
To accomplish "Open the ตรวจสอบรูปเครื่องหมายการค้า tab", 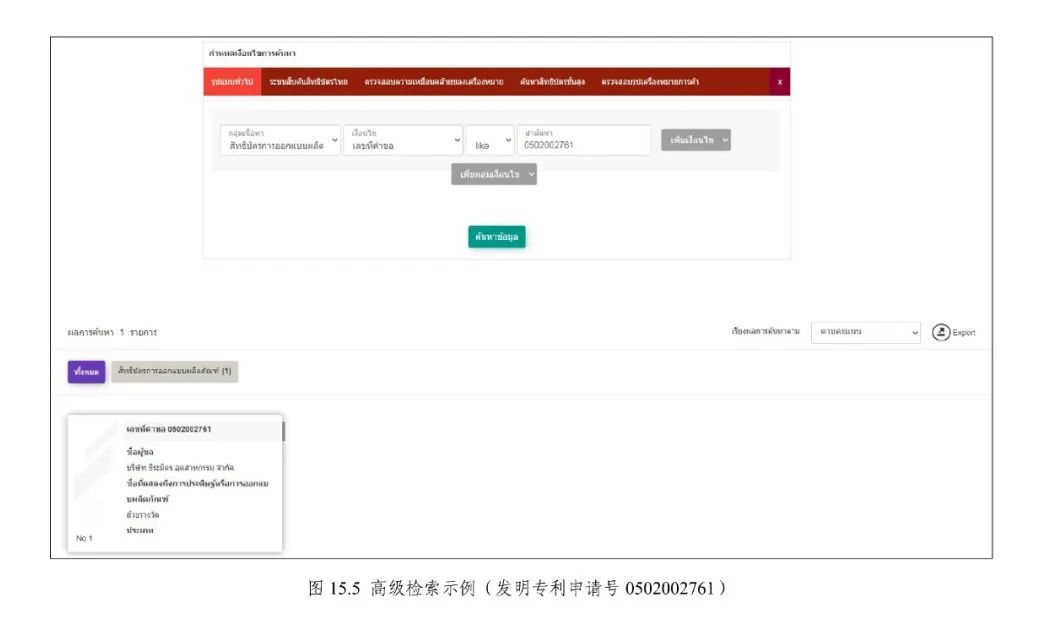I will [x=650, y=82].
